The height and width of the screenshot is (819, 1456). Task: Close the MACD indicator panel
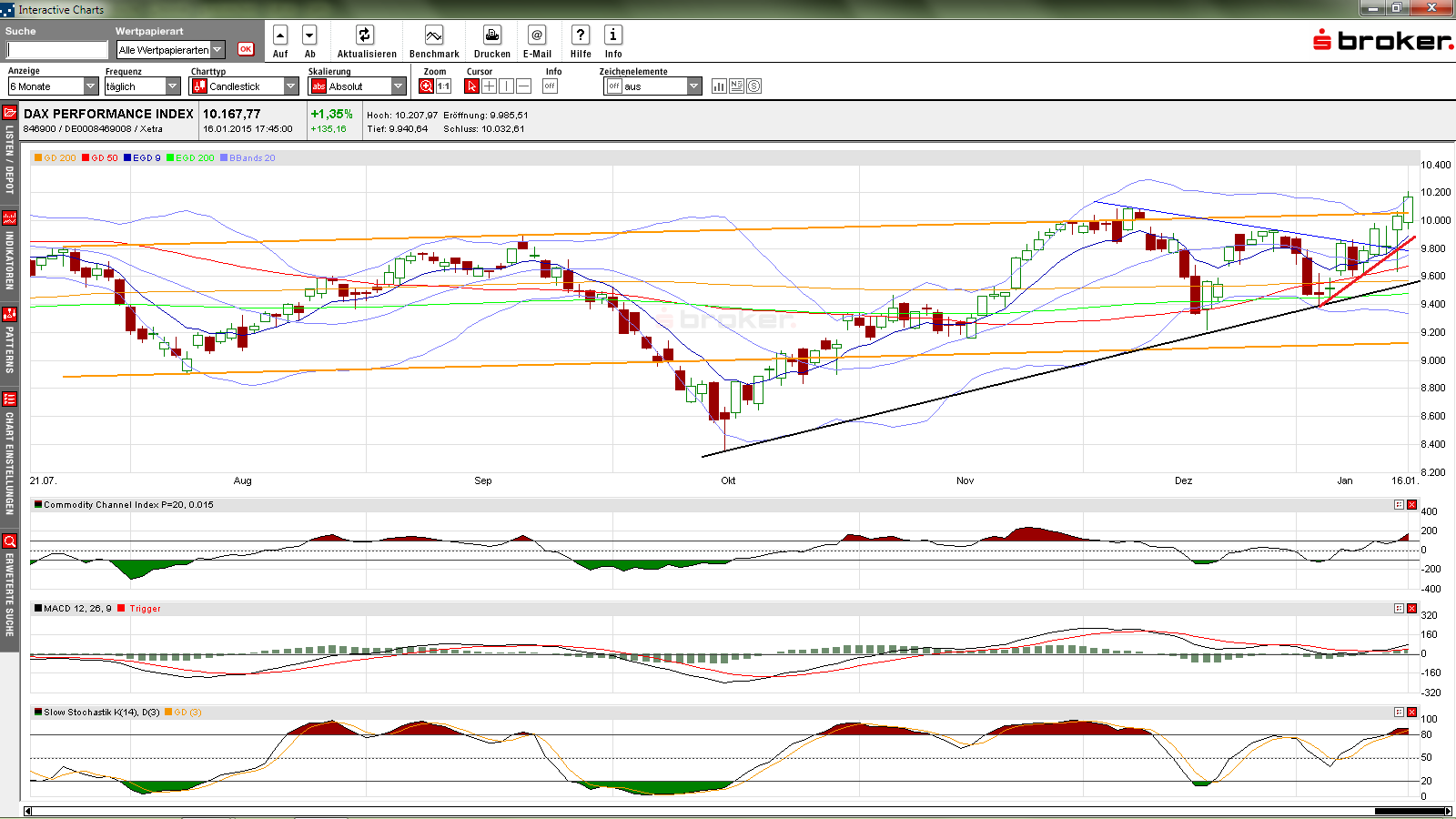pyautogui.click(x=1412, y=609)
